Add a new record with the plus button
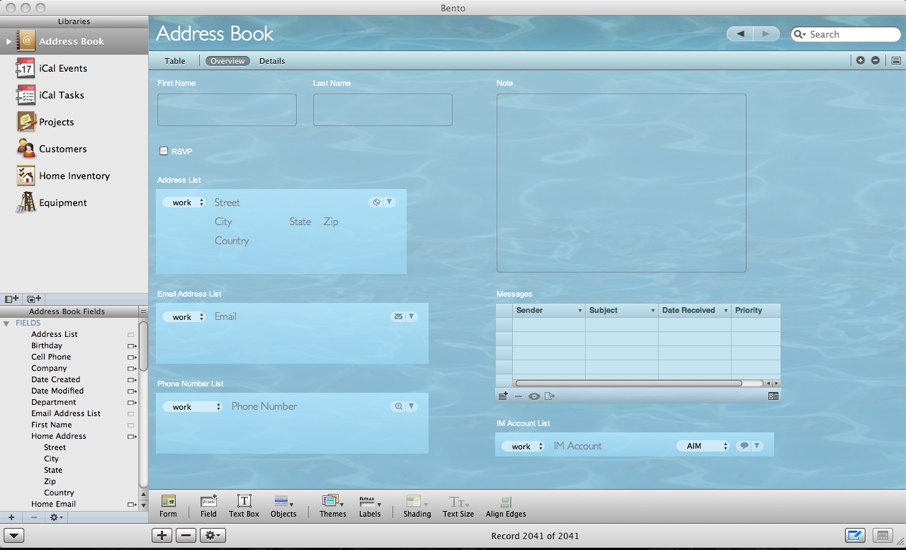Screen dimensions: 906x550 (162, 536)
